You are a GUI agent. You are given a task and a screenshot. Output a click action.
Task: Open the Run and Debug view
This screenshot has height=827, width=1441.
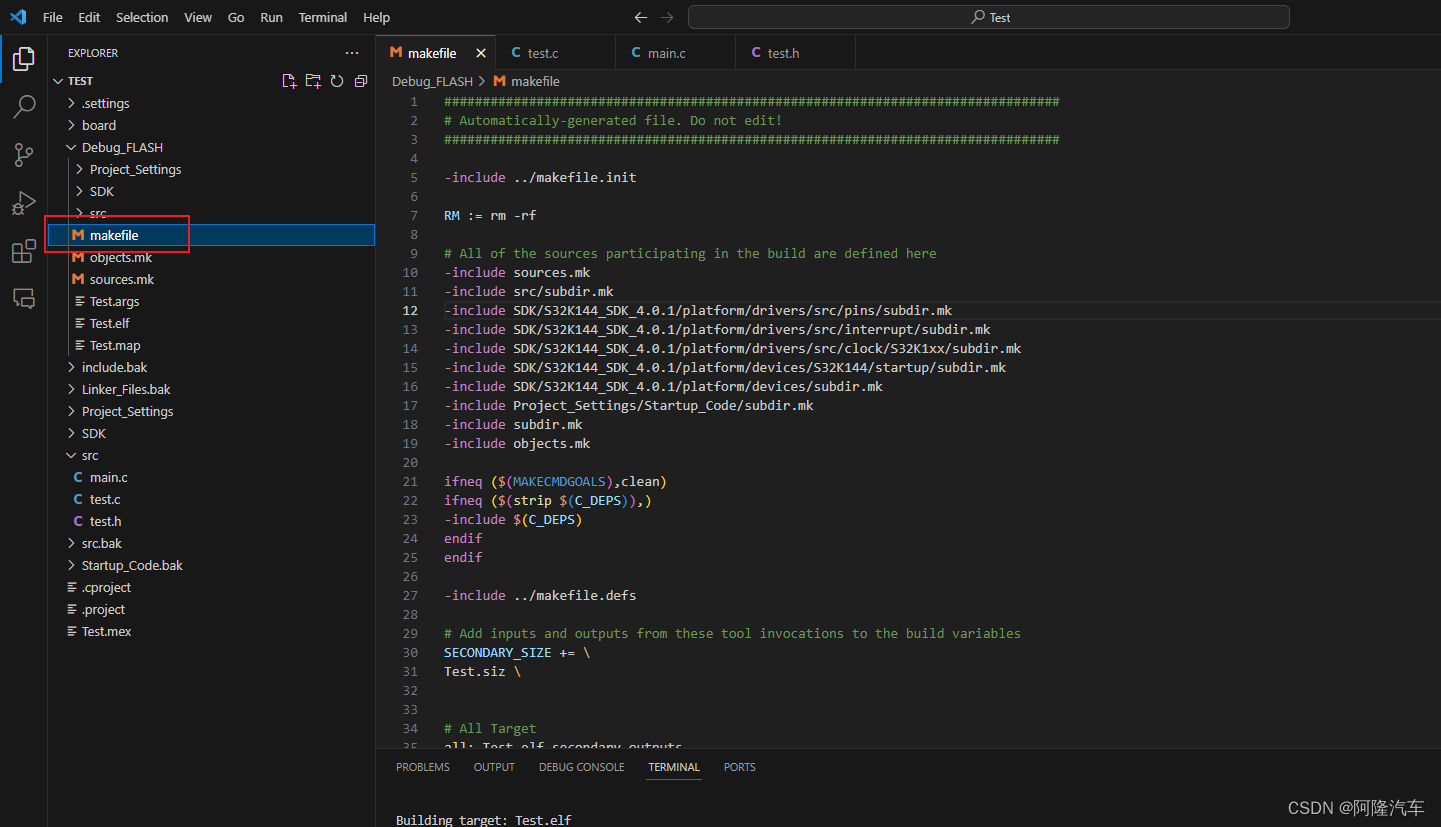click(x=23, y=203)
